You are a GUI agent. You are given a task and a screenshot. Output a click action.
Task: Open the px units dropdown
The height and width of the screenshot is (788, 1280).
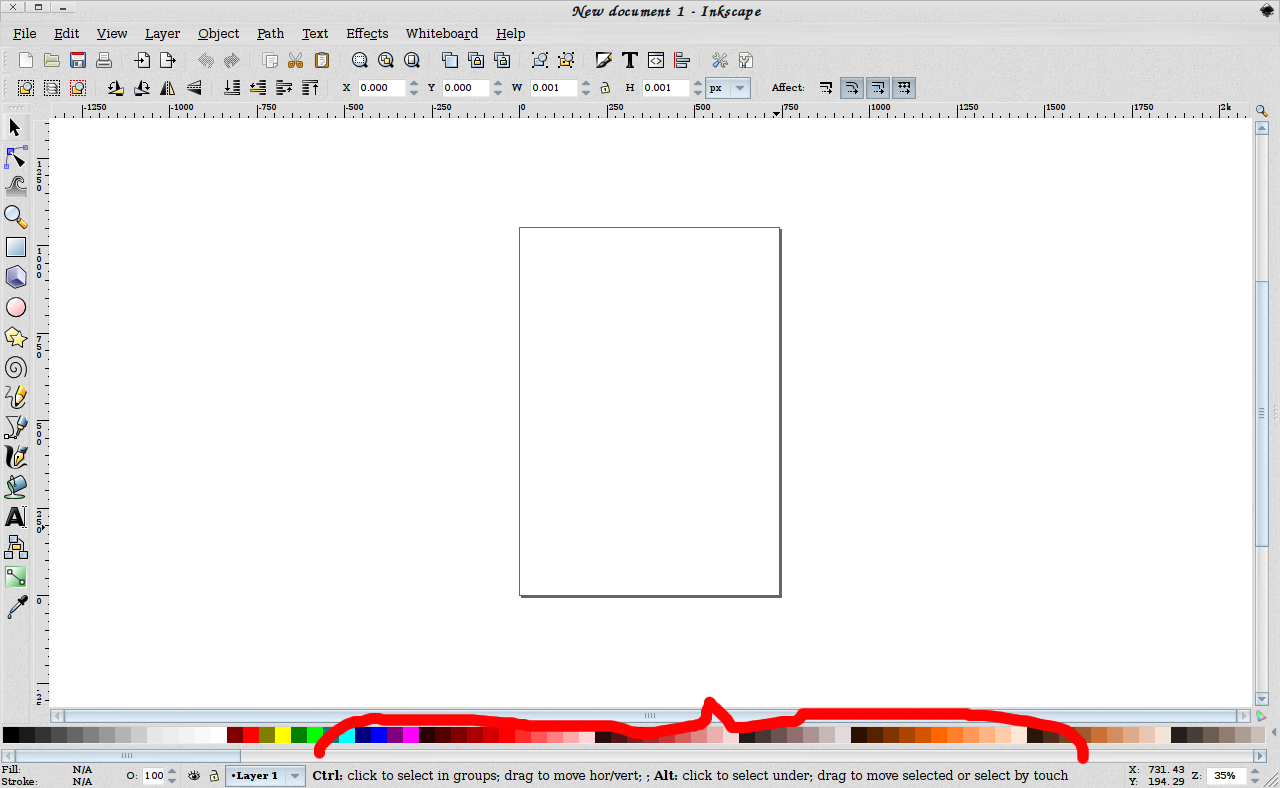pyautogui.click(x=728, y=88)
